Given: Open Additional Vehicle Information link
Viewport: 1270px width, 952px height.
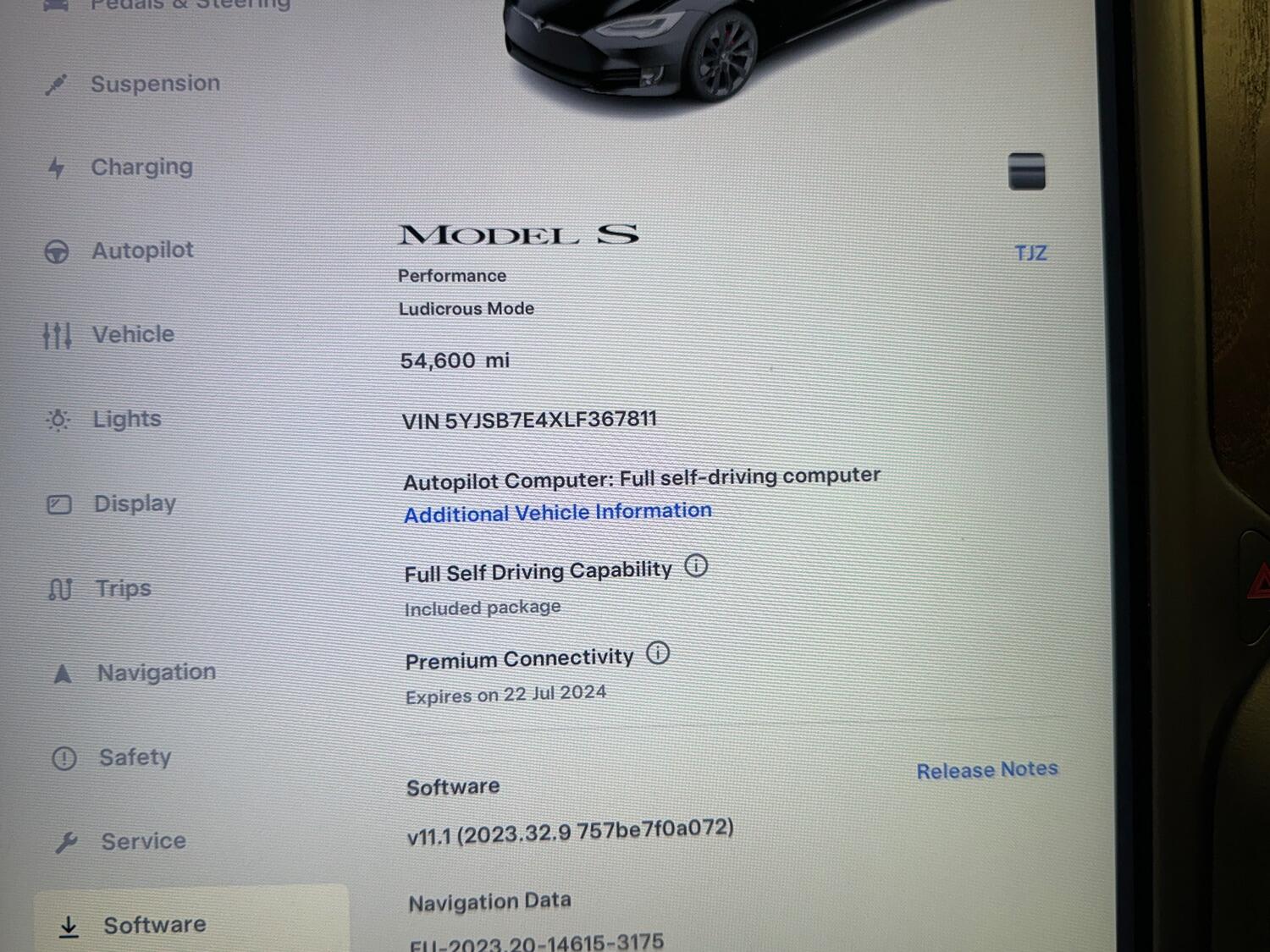Looking at the screenshot, I should [558, 513].
